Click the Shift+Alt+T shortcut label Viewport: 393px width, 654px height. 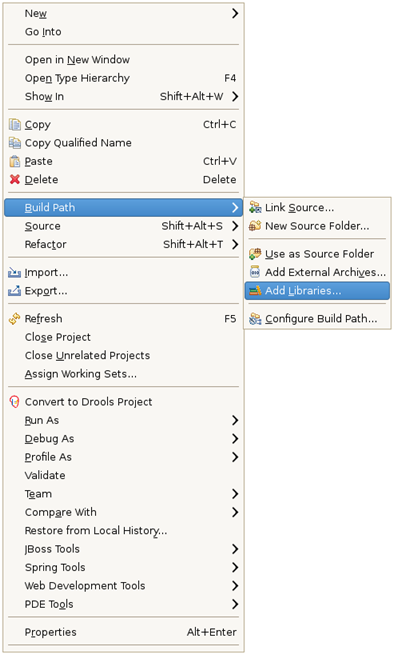(193, 244)
